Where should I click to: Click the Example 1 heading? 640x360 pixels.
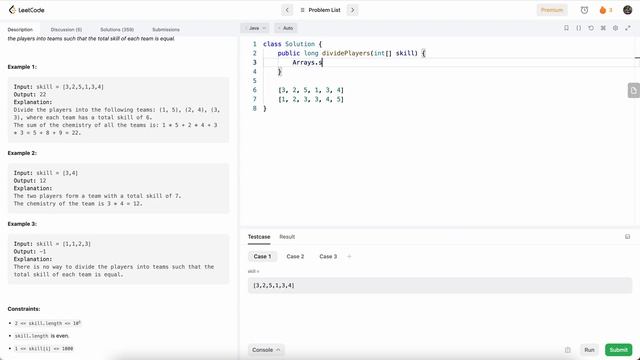coord(22,67)
